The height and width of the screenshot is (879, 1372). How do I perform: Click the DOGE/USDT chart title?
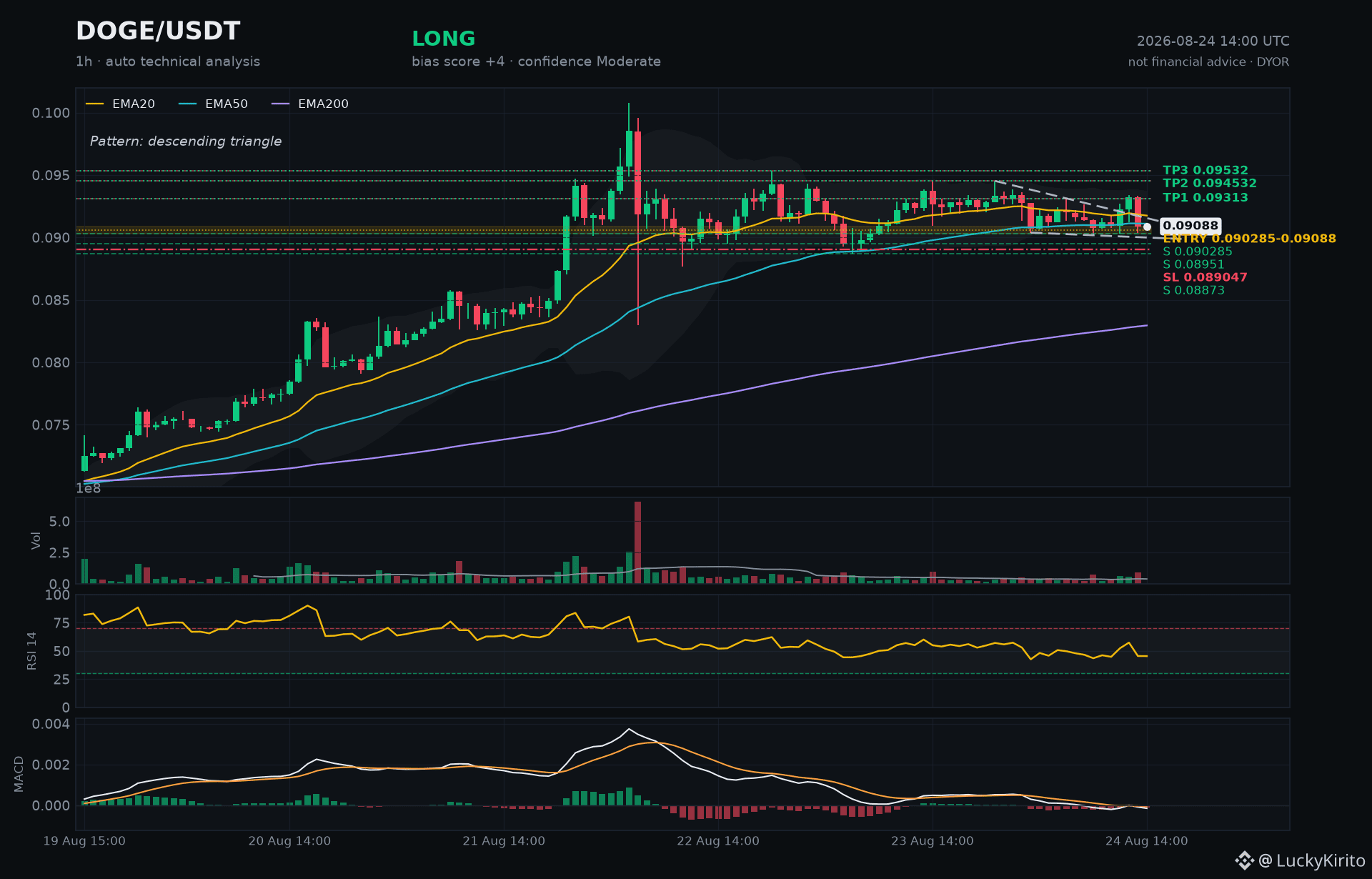[x=158, y=31]
